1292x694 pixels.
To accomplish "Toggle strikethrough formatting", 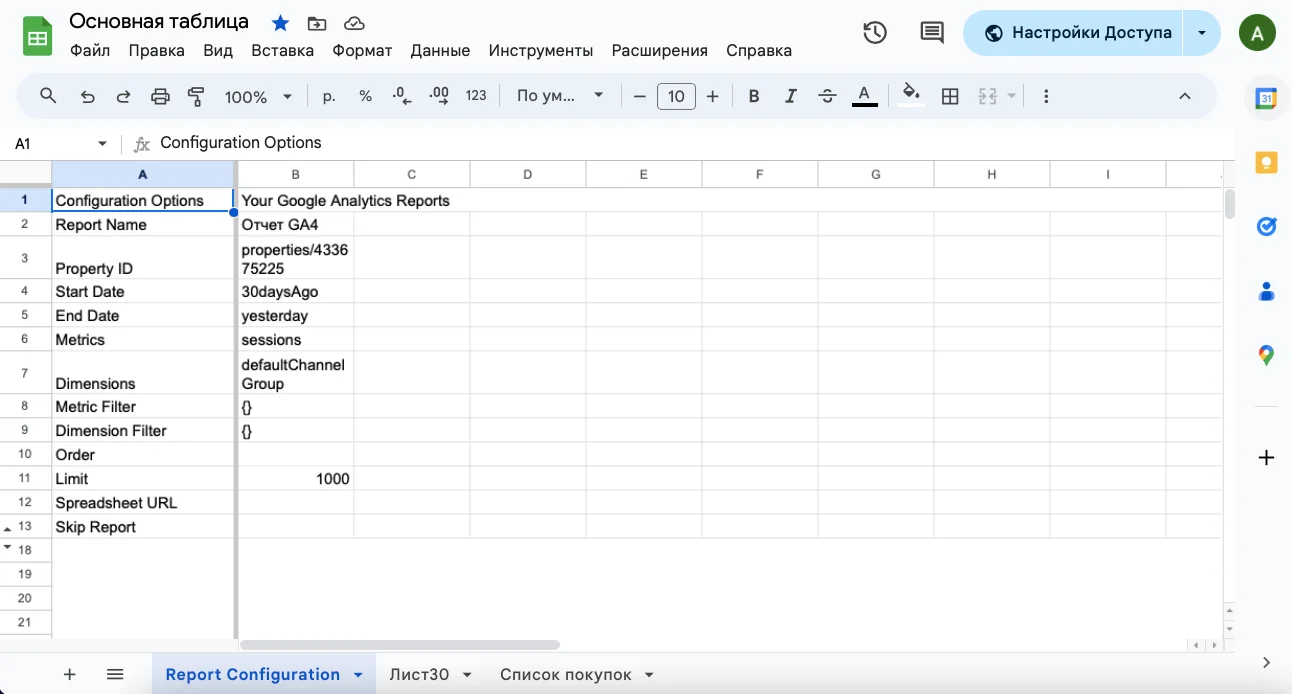I will click(827, 96).
